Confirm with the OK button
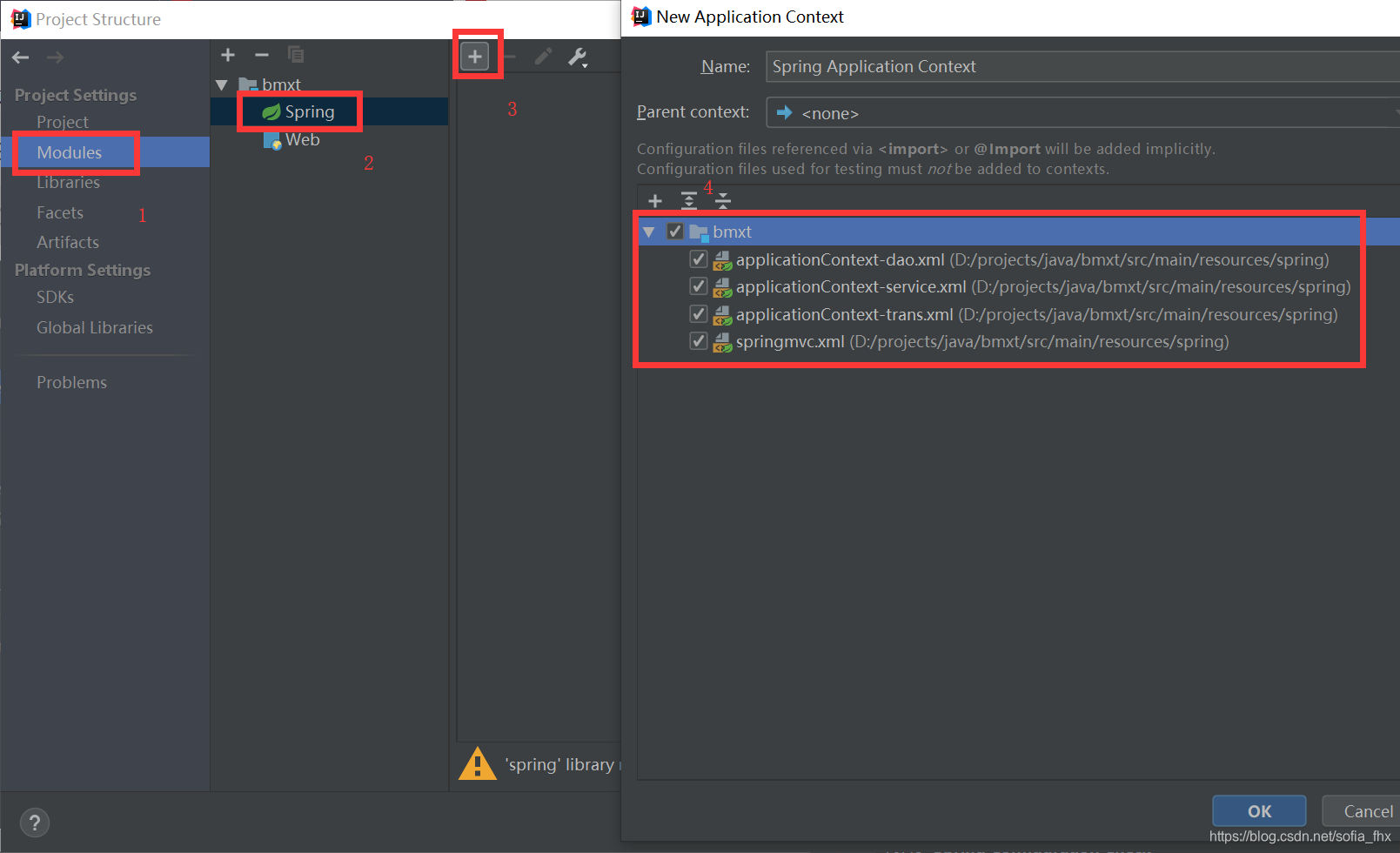This screenshot has height=853, width=1400. (1259, 811)
